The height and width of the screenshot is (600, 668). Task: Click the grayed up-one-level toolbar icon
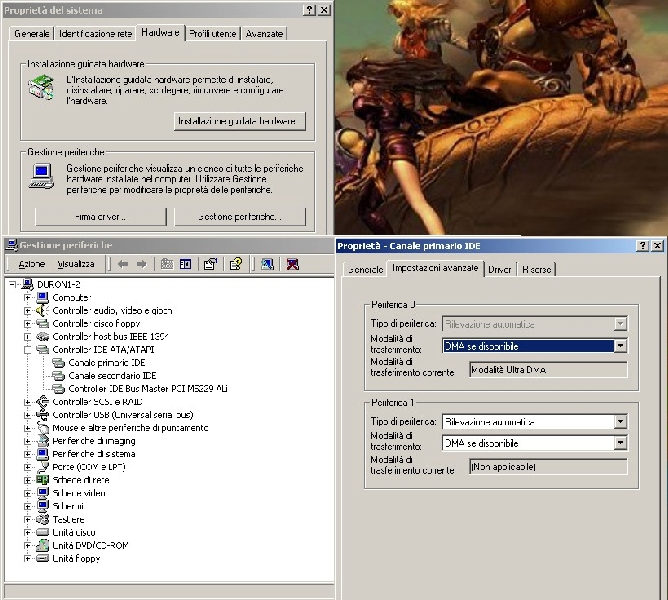click(x=167, y=264)
